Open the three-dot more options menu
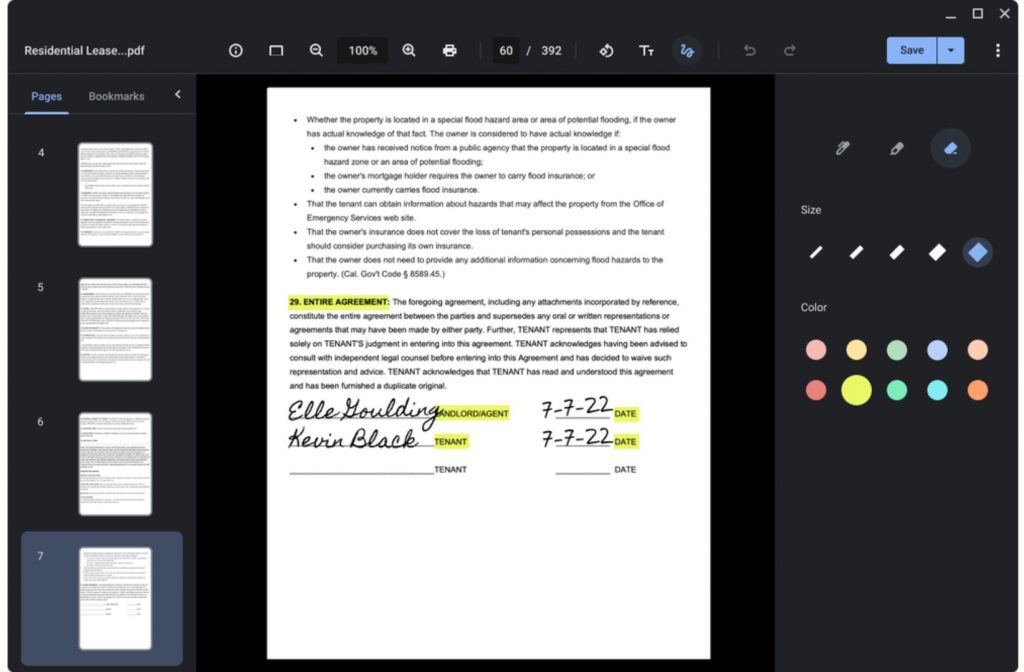1024x672 pixels. click(997, 50)
